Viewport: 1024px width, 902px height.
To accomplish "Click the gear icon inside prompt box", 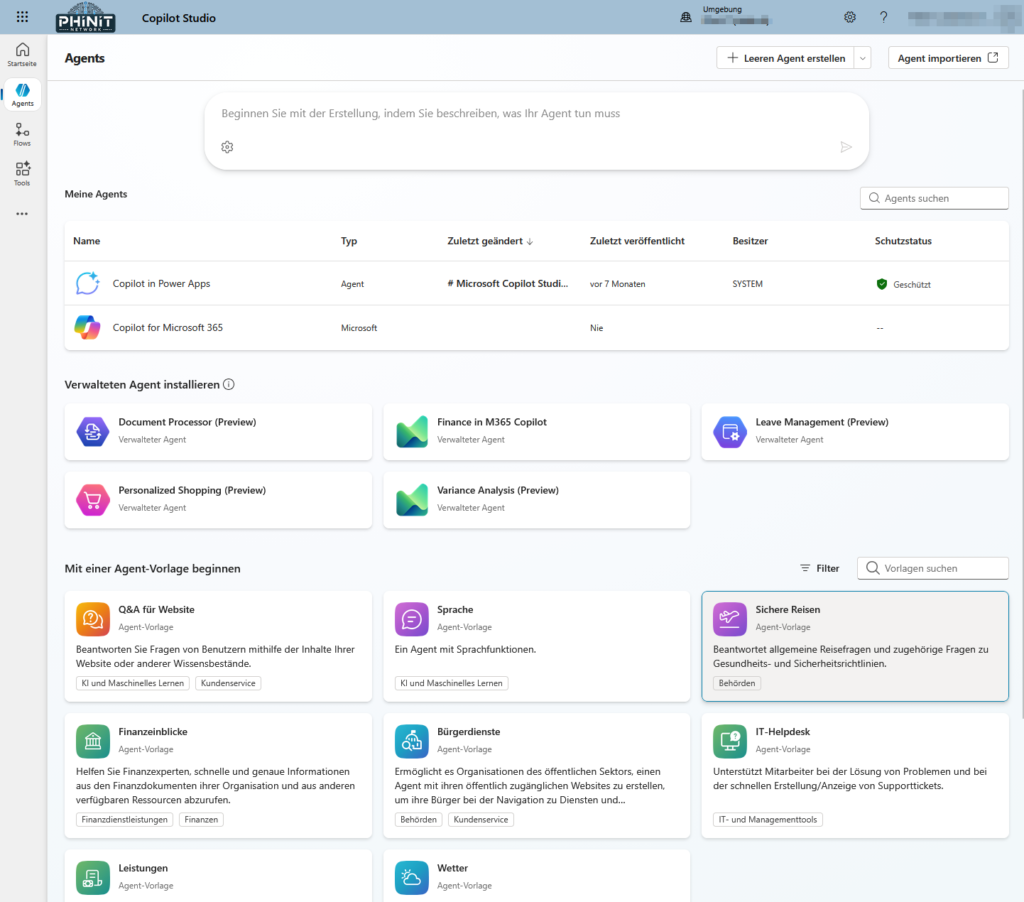I will click(227, 147).
